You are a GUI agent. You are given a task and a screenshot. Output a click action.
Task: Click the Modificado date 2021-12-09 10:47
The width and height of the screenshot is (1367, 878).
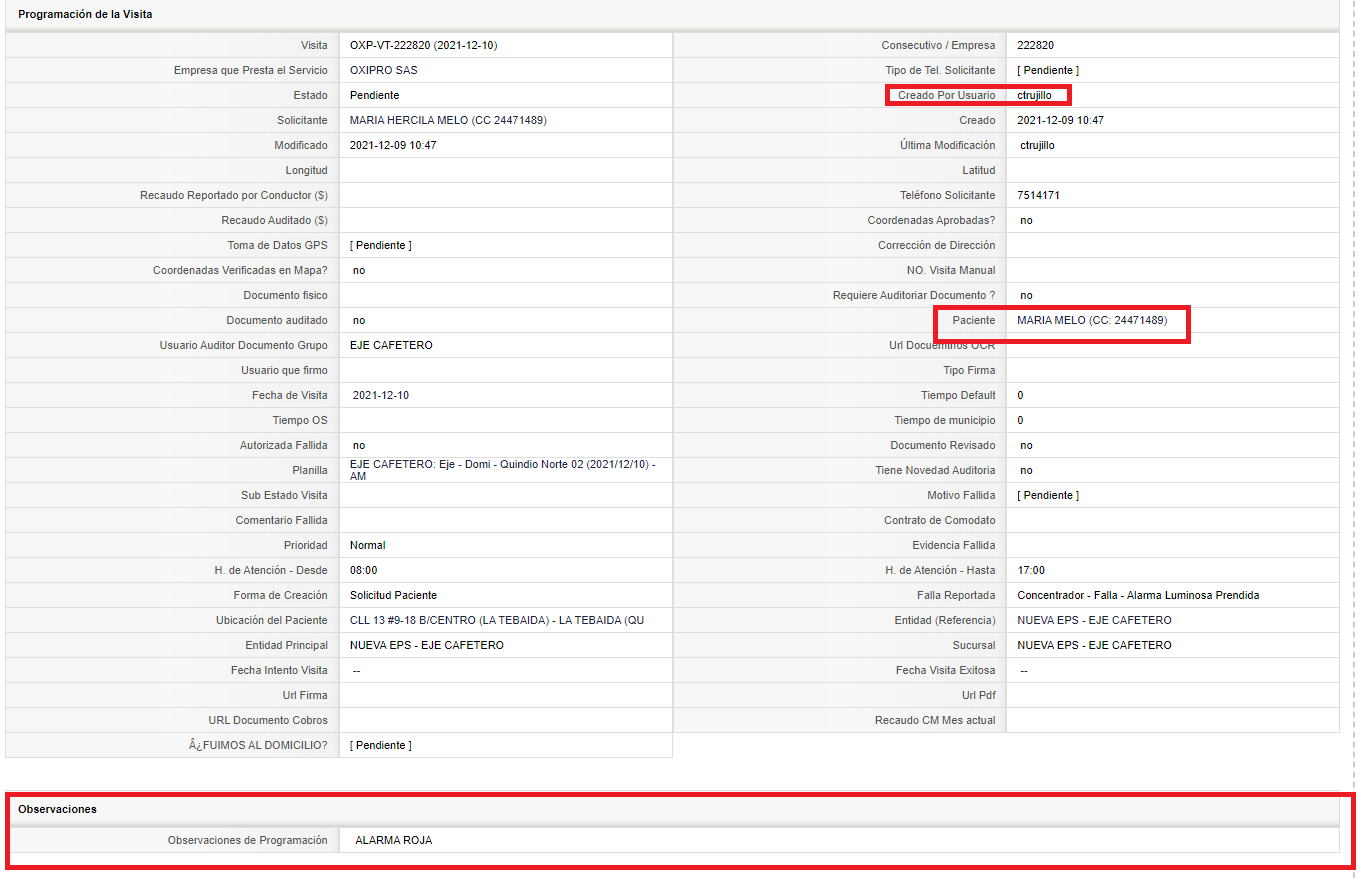point(393,145)
